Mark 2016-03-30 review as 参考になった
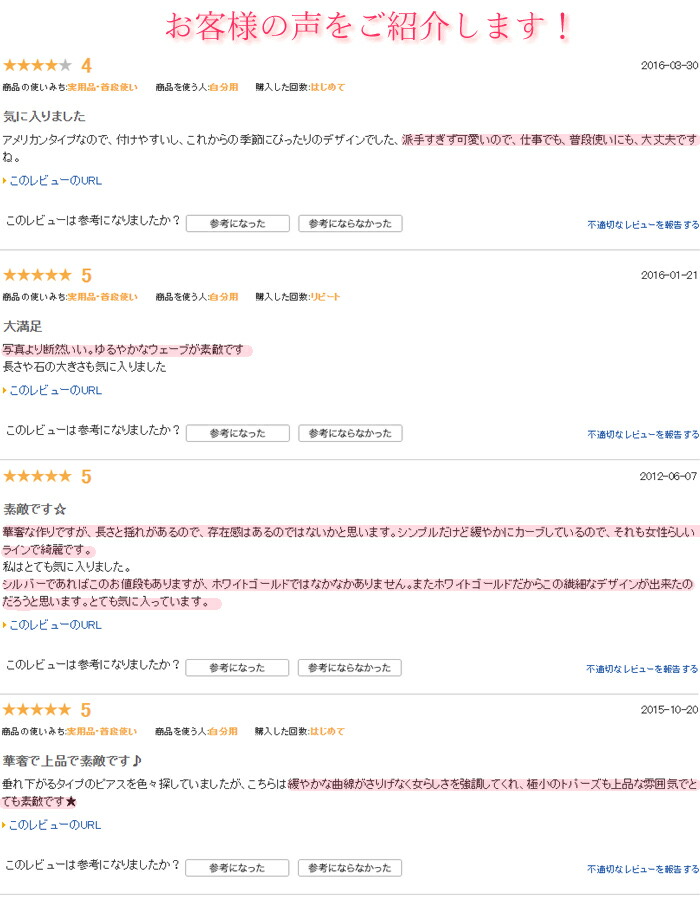The height and width of the screenshot is (900, 700). (238, 223)
